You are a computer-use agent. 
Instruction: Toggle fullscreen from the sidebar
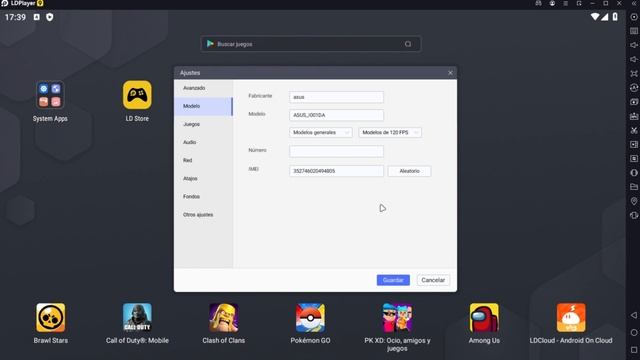[634, 73]
